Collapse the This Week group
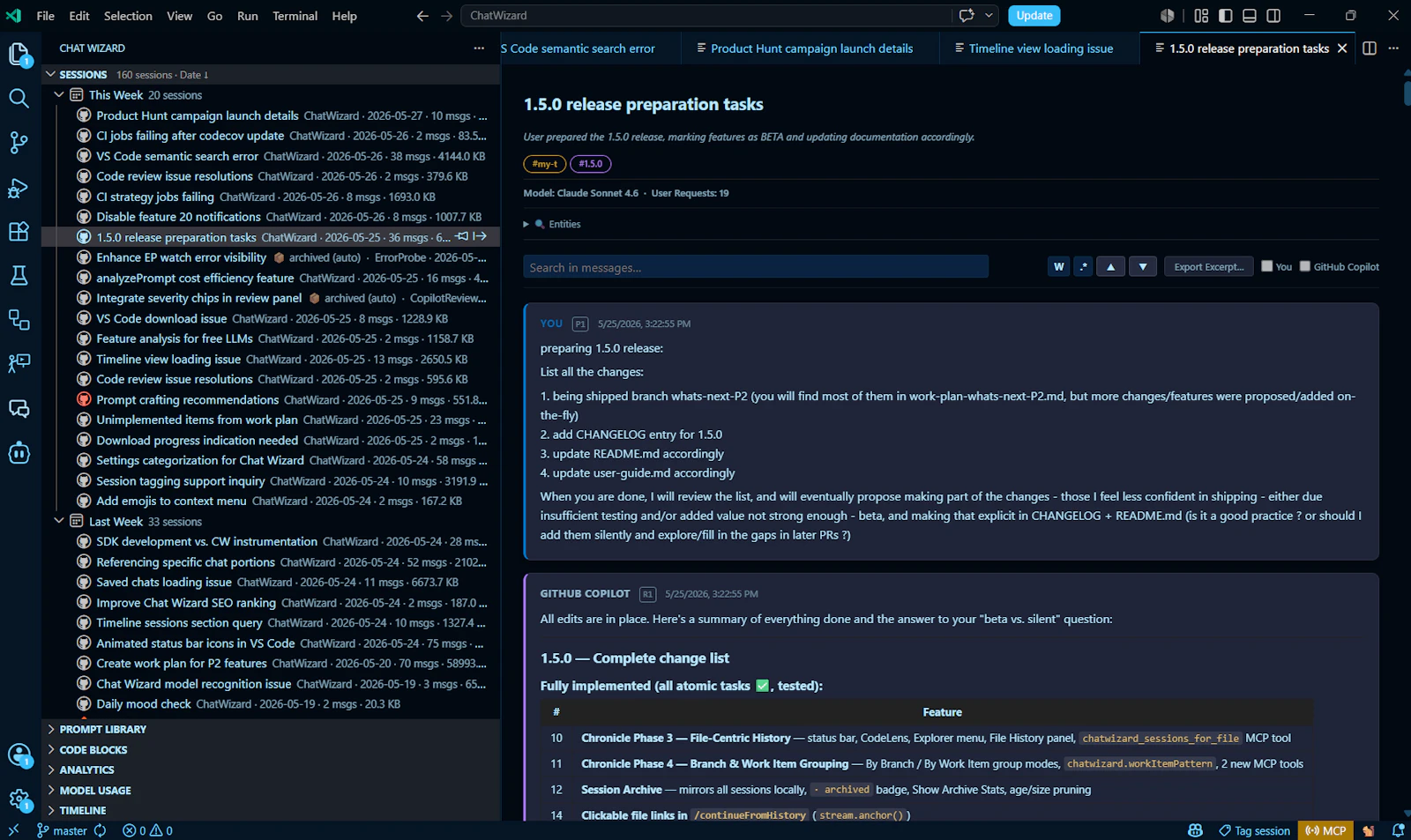1411x840 pixels. pyautogui.click(x=59, y=95)
